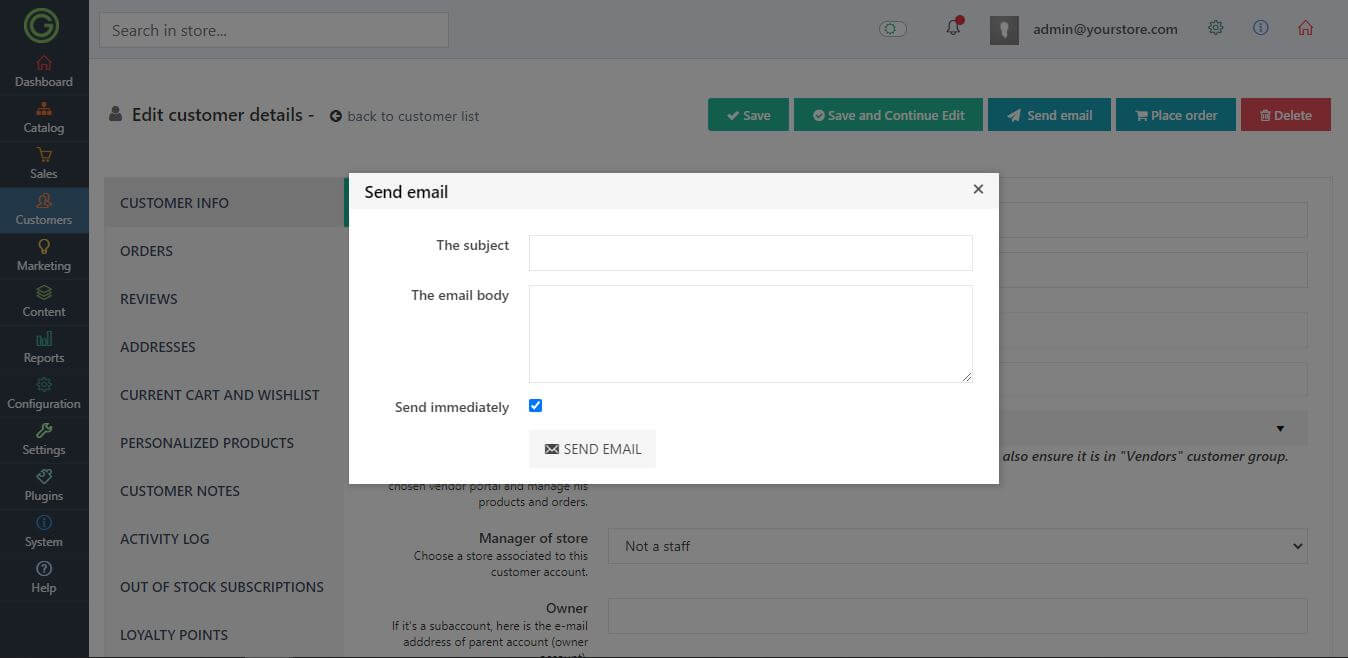Open the Reviews tab
This screenshot has height=658, width=1348.
224,299
